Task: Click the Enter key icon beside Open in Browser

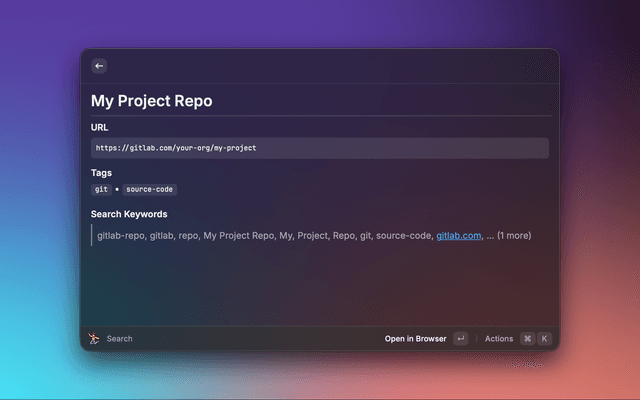Action: [x=460, y=339]
